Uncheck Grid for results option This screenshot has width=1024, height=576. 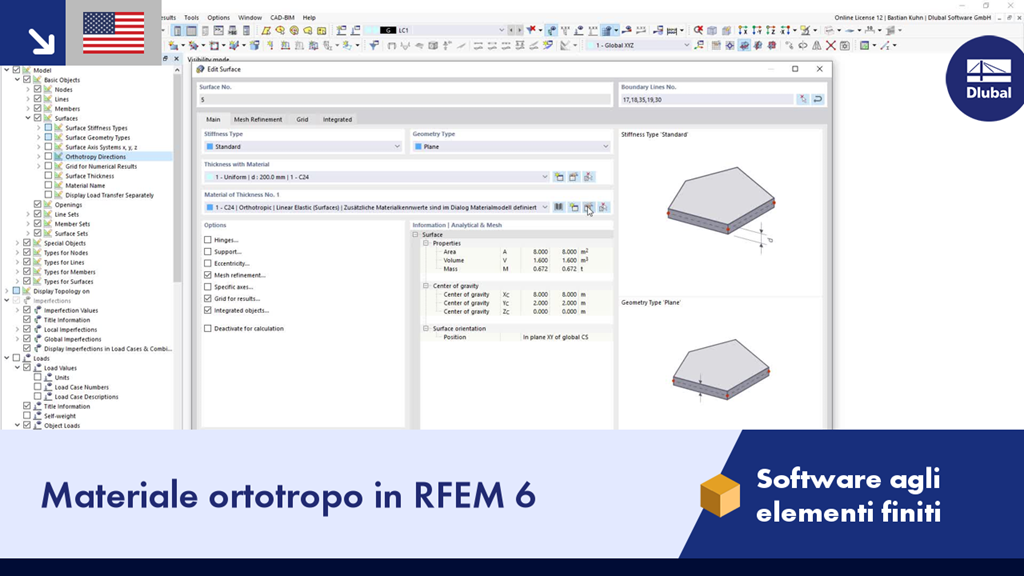pos(208,298)
